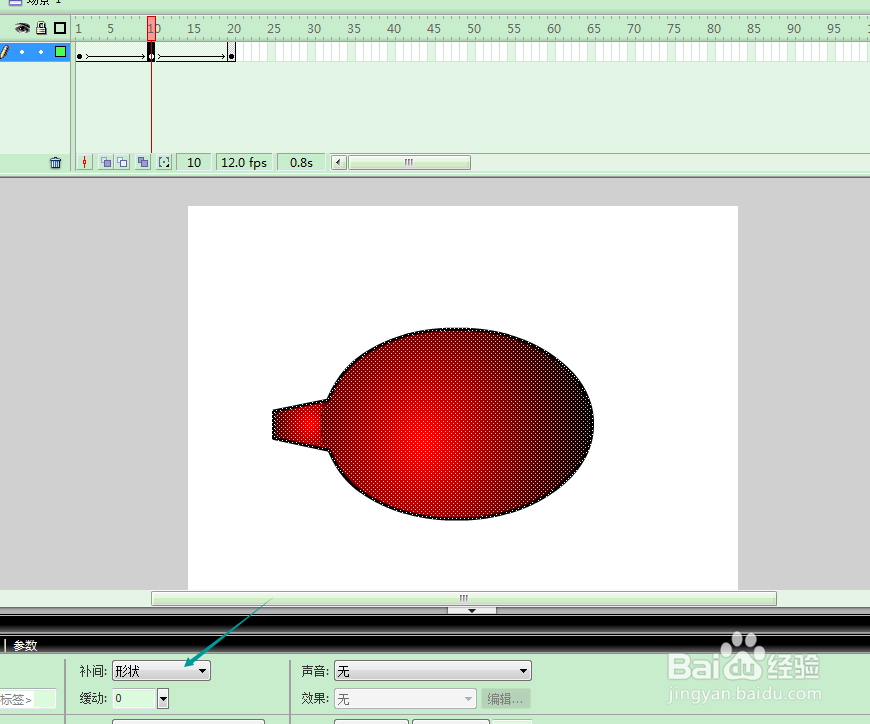Click the timeline scroll left arrow

(339, 163)
